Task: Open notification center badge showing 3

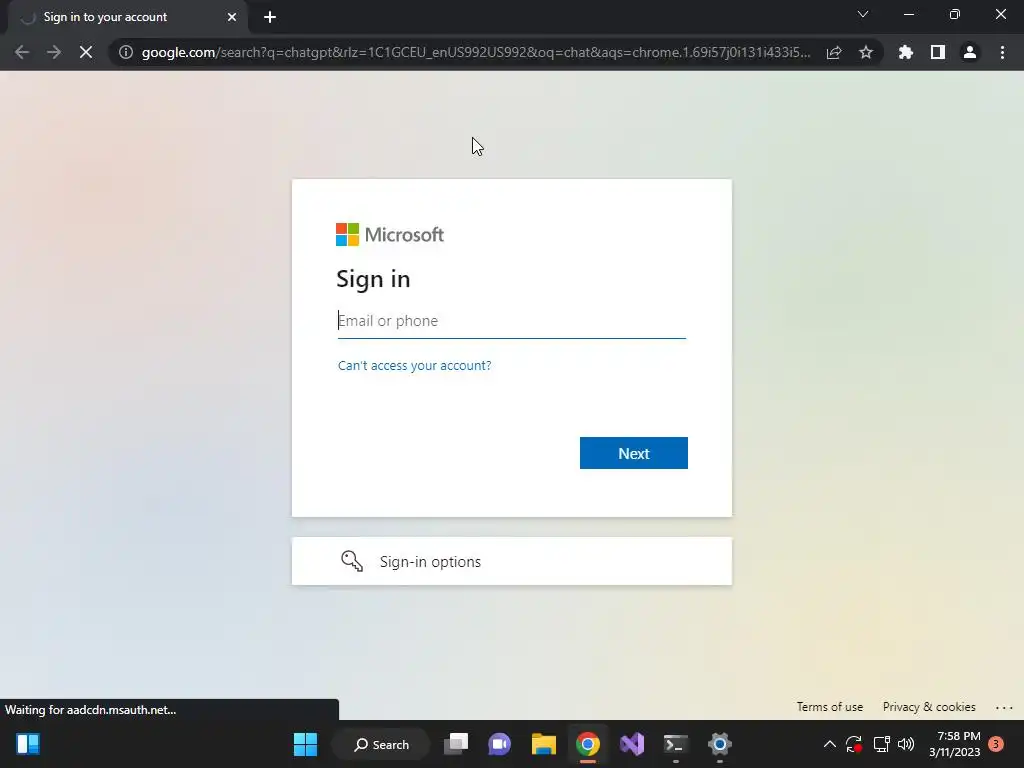Action: pos(996,744)
